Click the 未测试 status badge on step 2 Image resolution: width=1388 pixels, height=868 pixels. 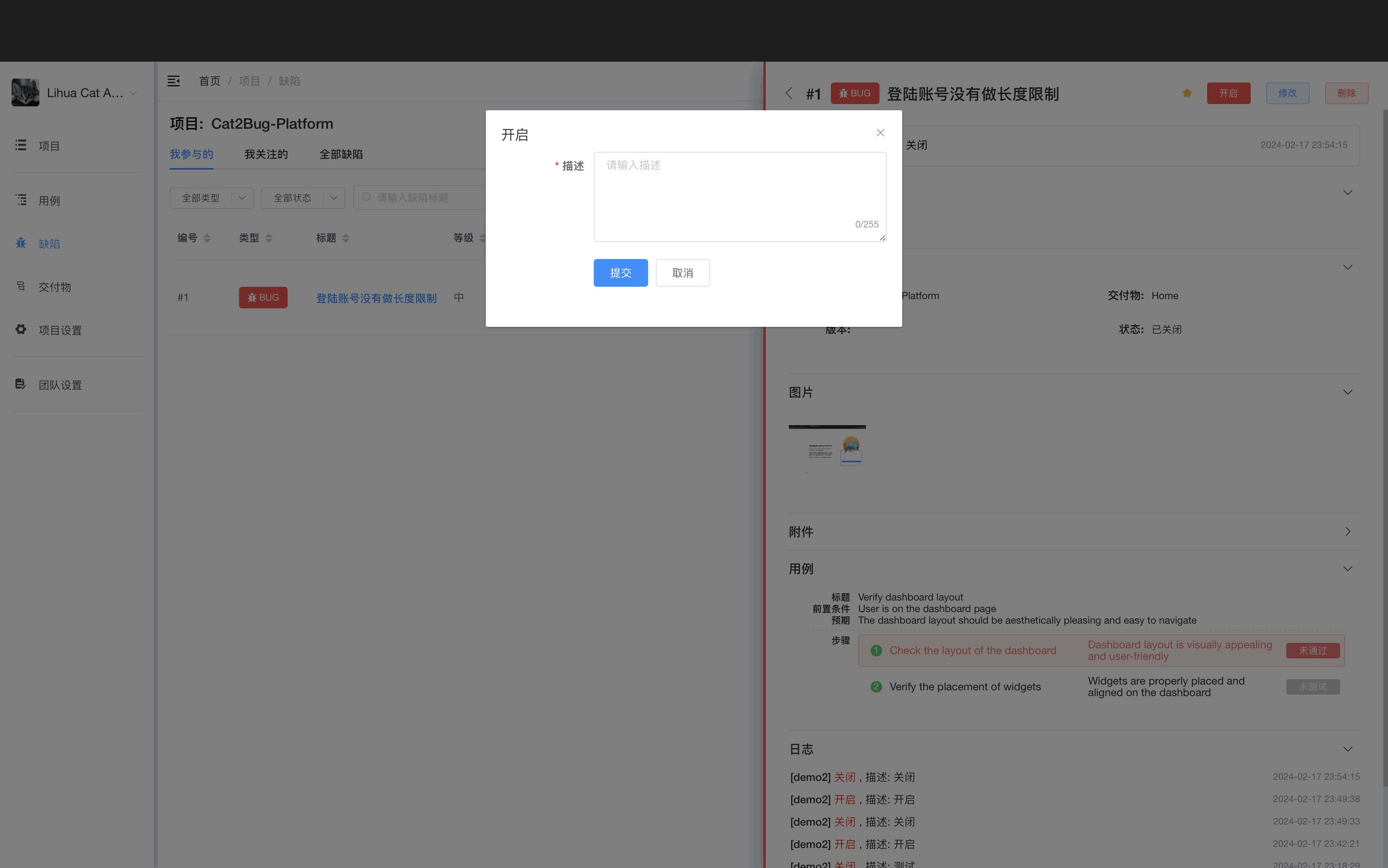[1313, 686]
